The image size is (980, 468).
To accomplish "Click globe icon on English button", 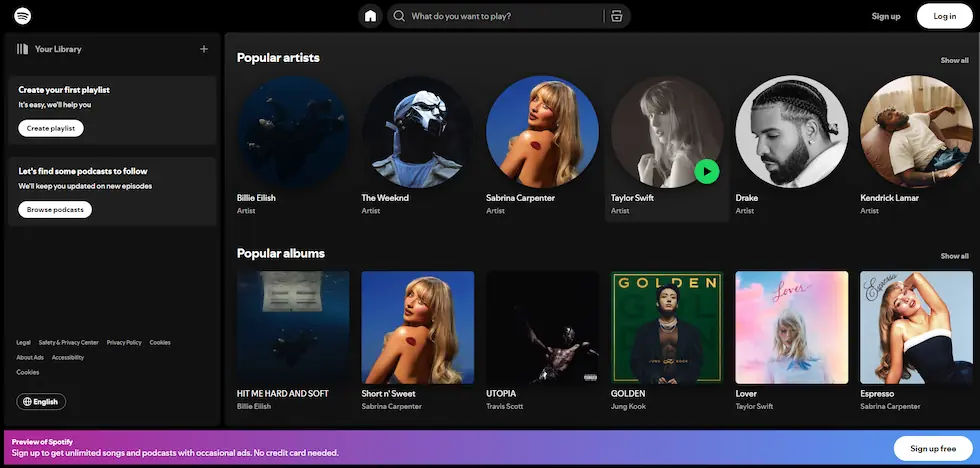I will coord(27,402).
